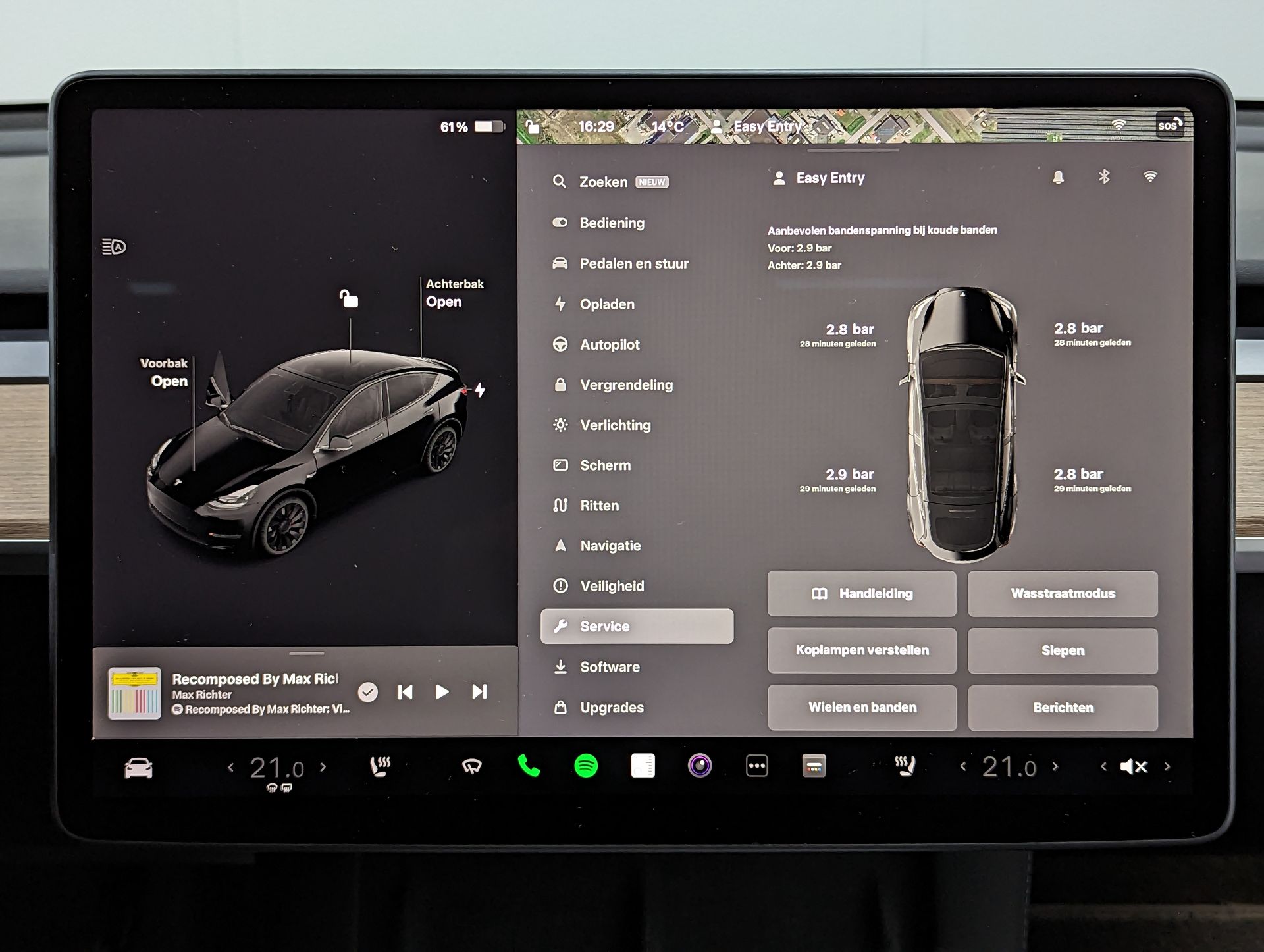Toggle the saved checkmark for this track
Screen dimensions: 1264x952
(367, 692)
